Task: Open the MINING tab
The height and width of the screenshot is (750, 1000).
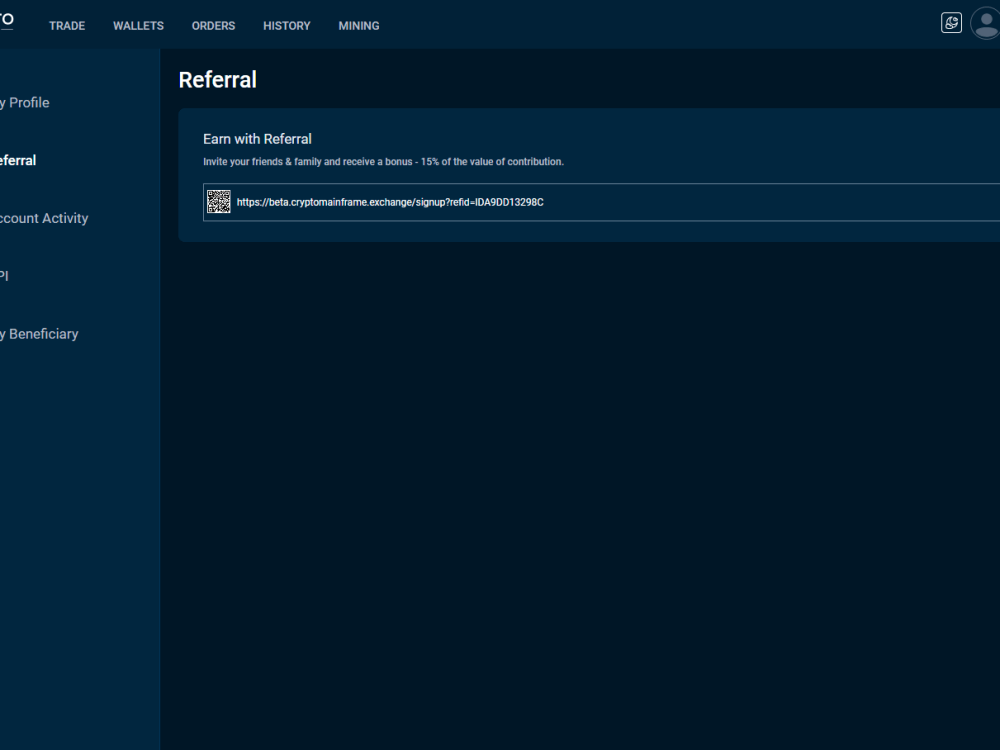Action: [x=358, y=26]
